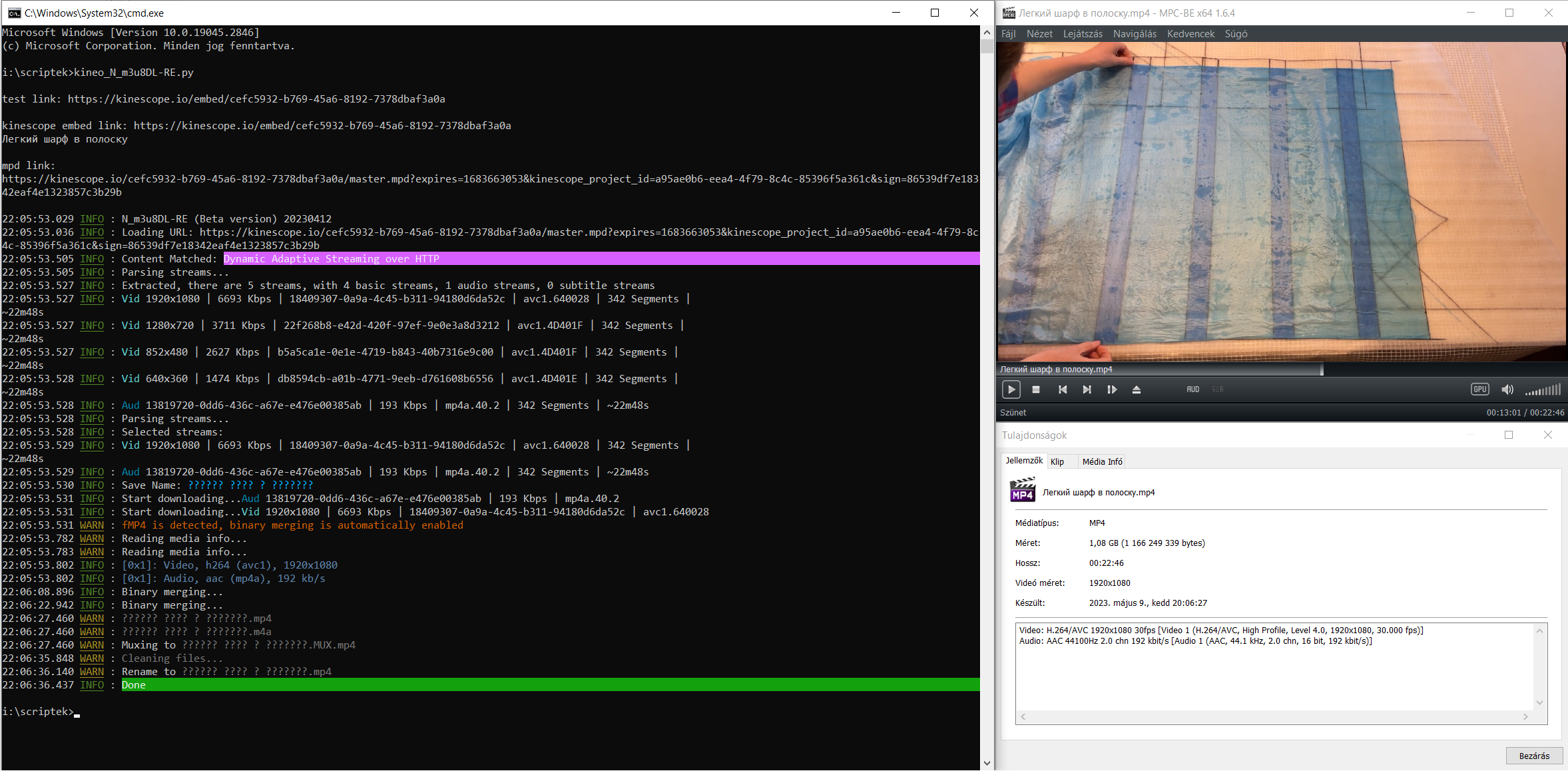
Task: Click the Bezárás button
Action: (1533, 756)
